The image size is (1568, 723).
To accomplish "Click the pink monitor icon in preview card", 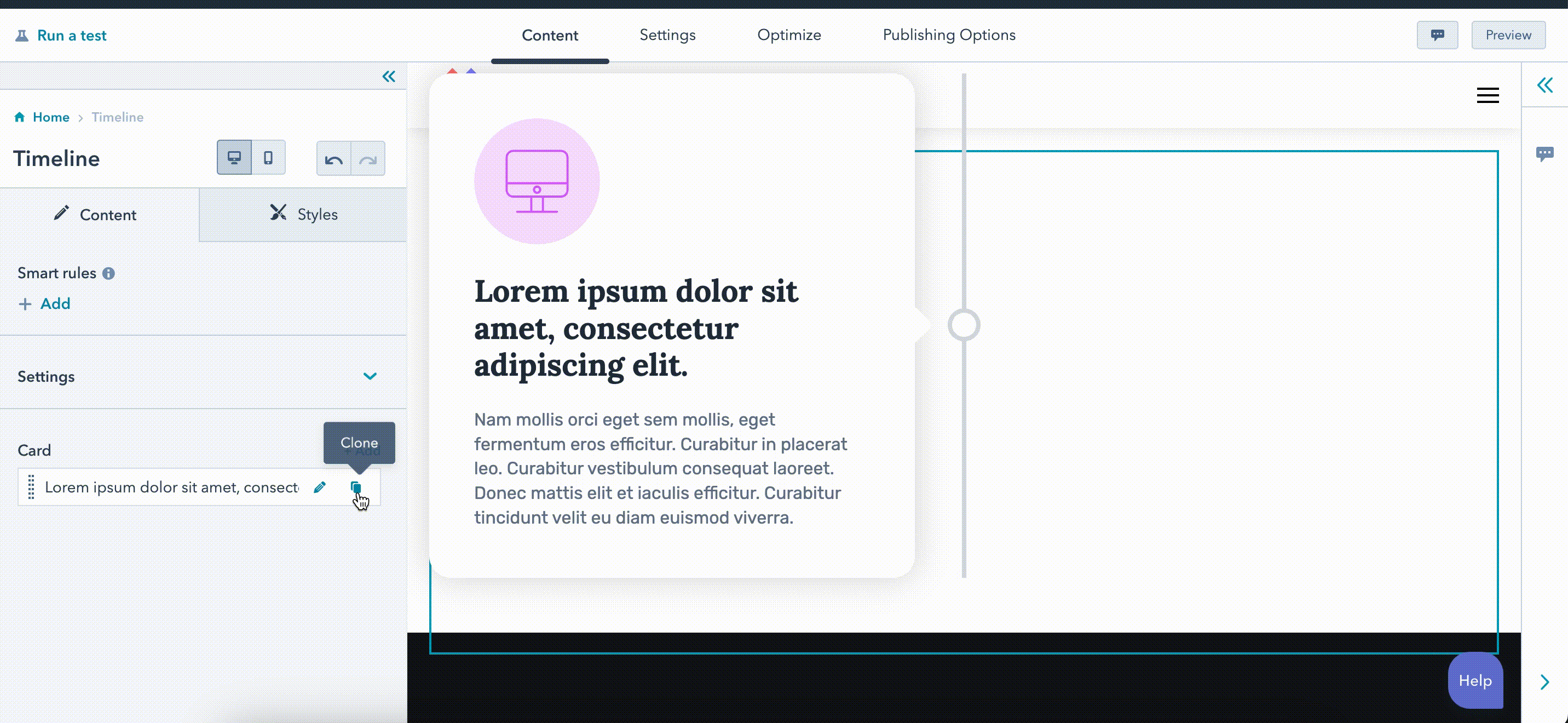I will point(536,181).
